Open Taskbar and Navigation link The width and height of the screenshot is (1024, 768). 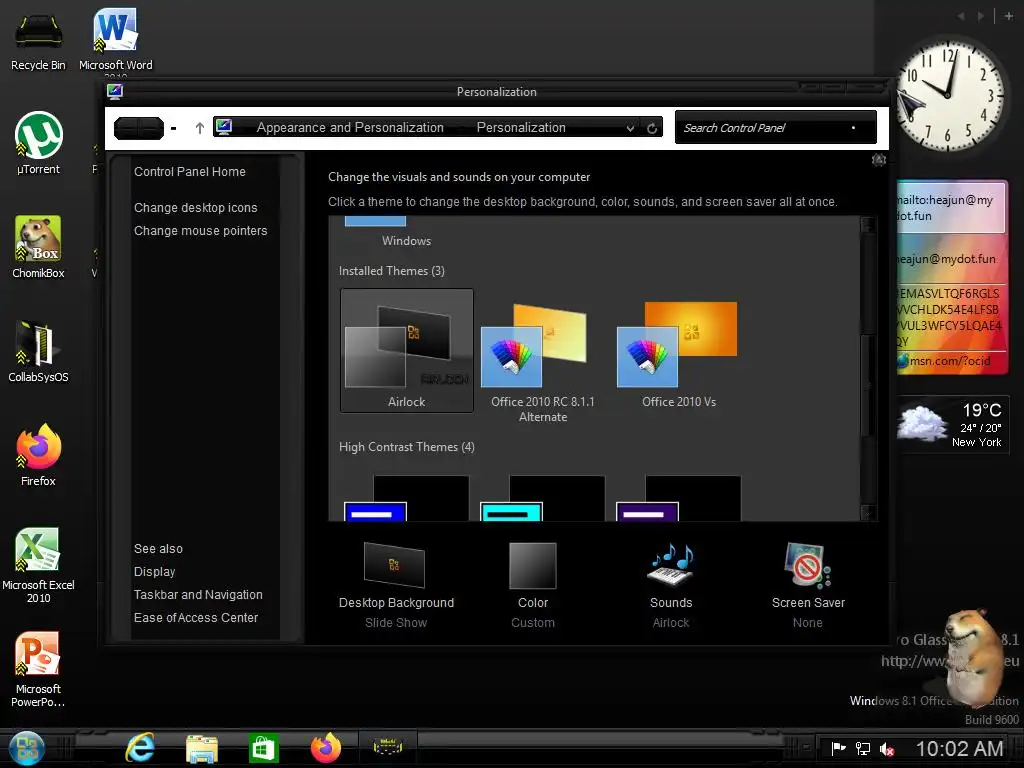coord(198,594)
